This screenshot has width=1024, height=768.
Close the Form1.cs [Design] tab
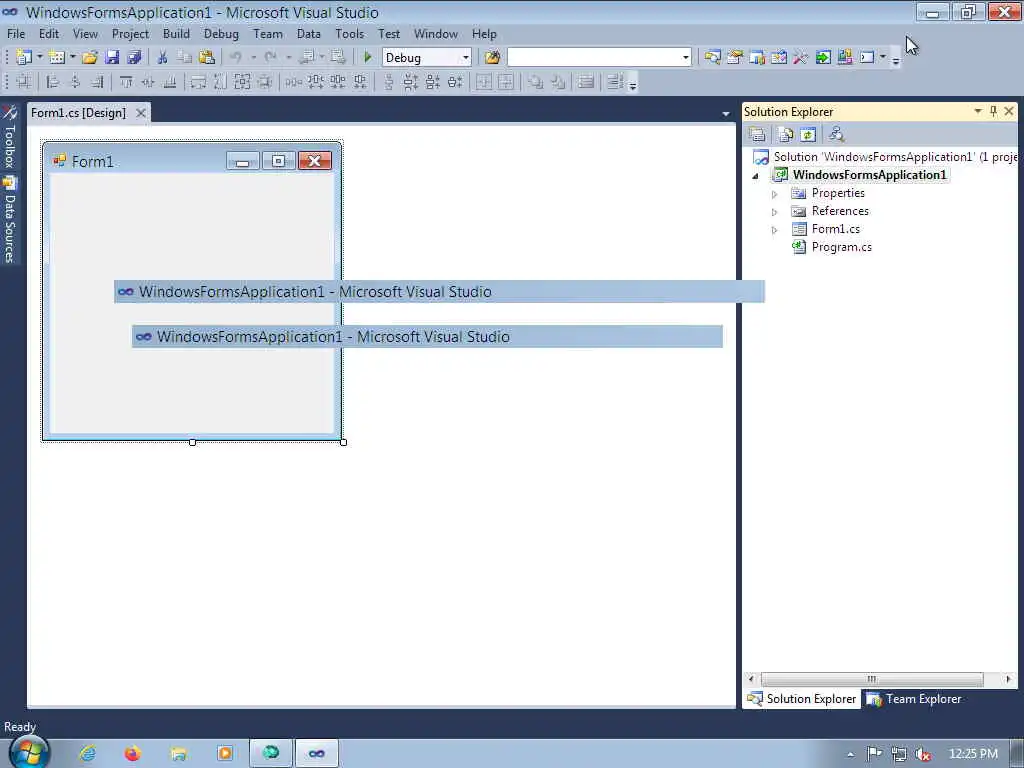140,113
